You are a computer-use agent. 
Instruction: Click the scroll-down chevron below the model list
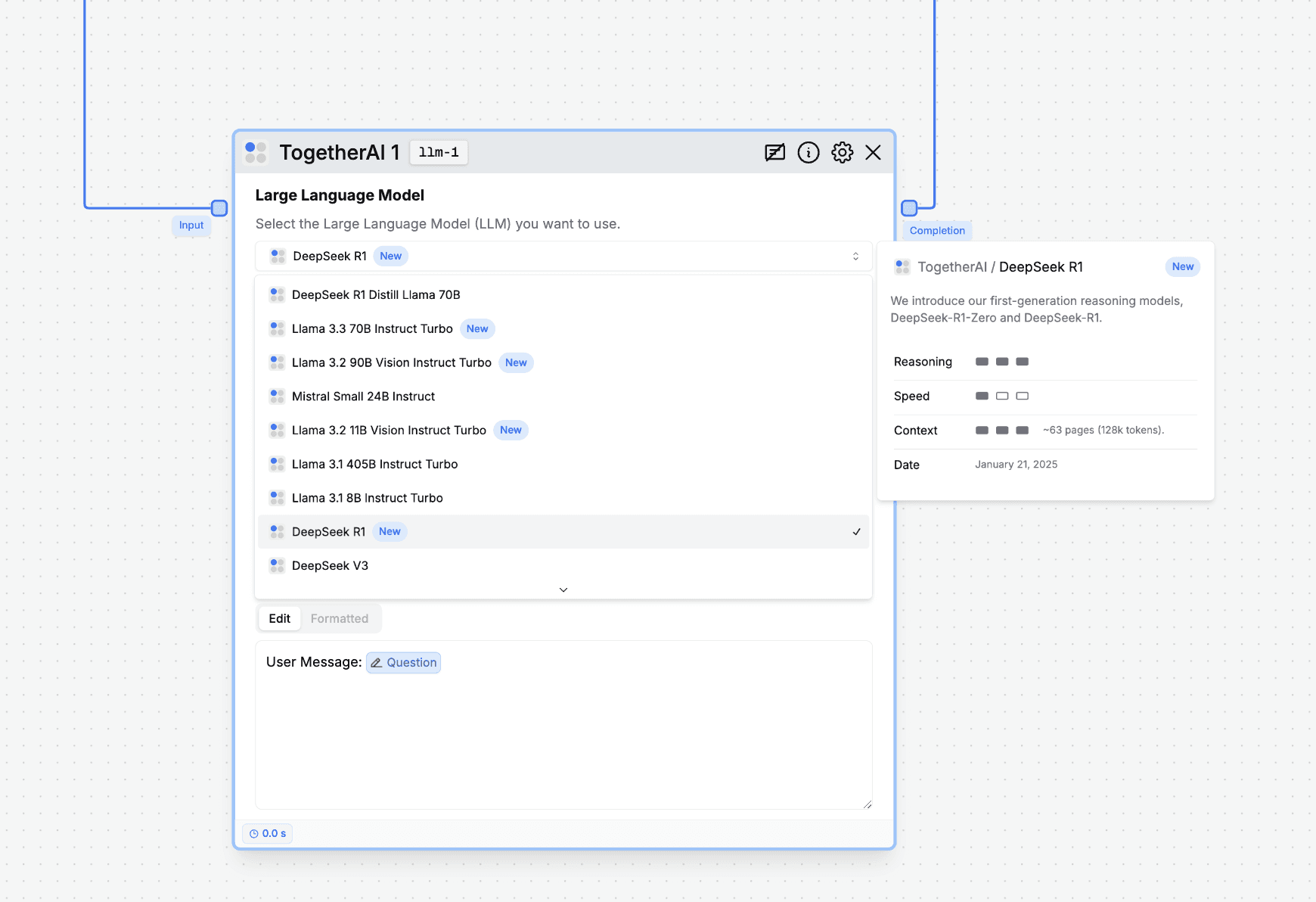(563, 589)
